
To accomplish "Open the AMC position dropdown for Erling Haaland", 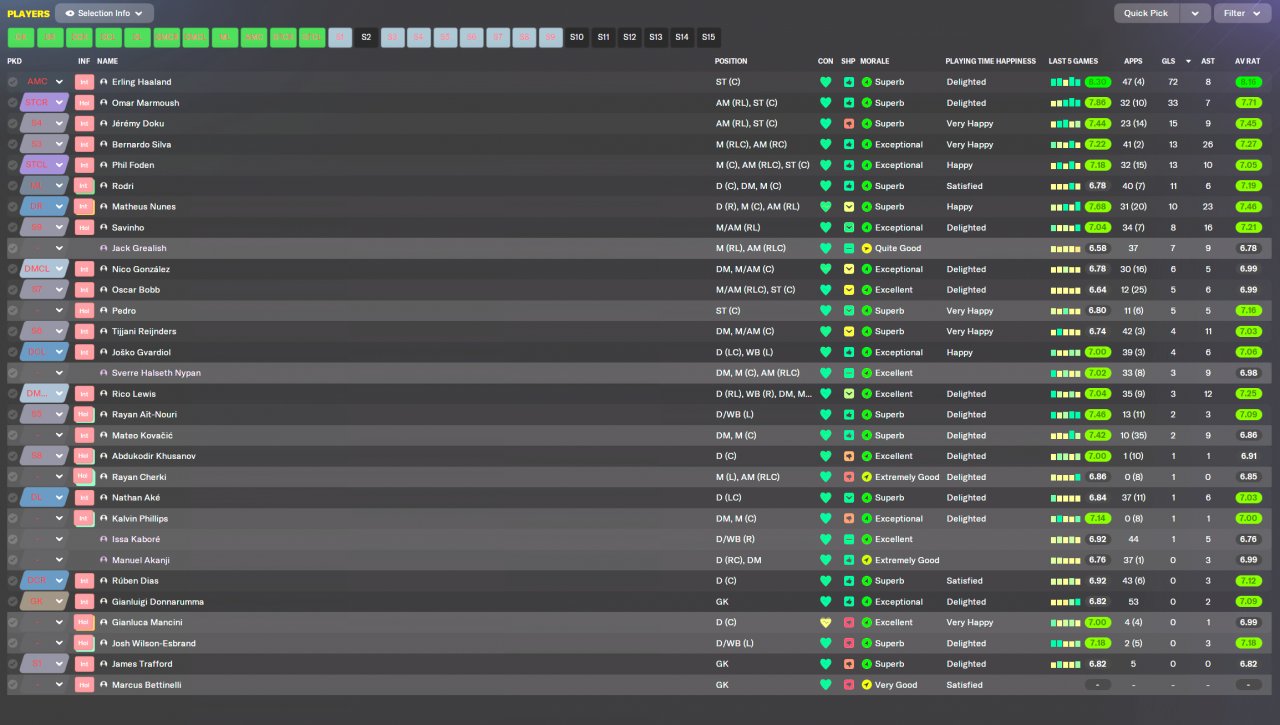I will [45, 82].
